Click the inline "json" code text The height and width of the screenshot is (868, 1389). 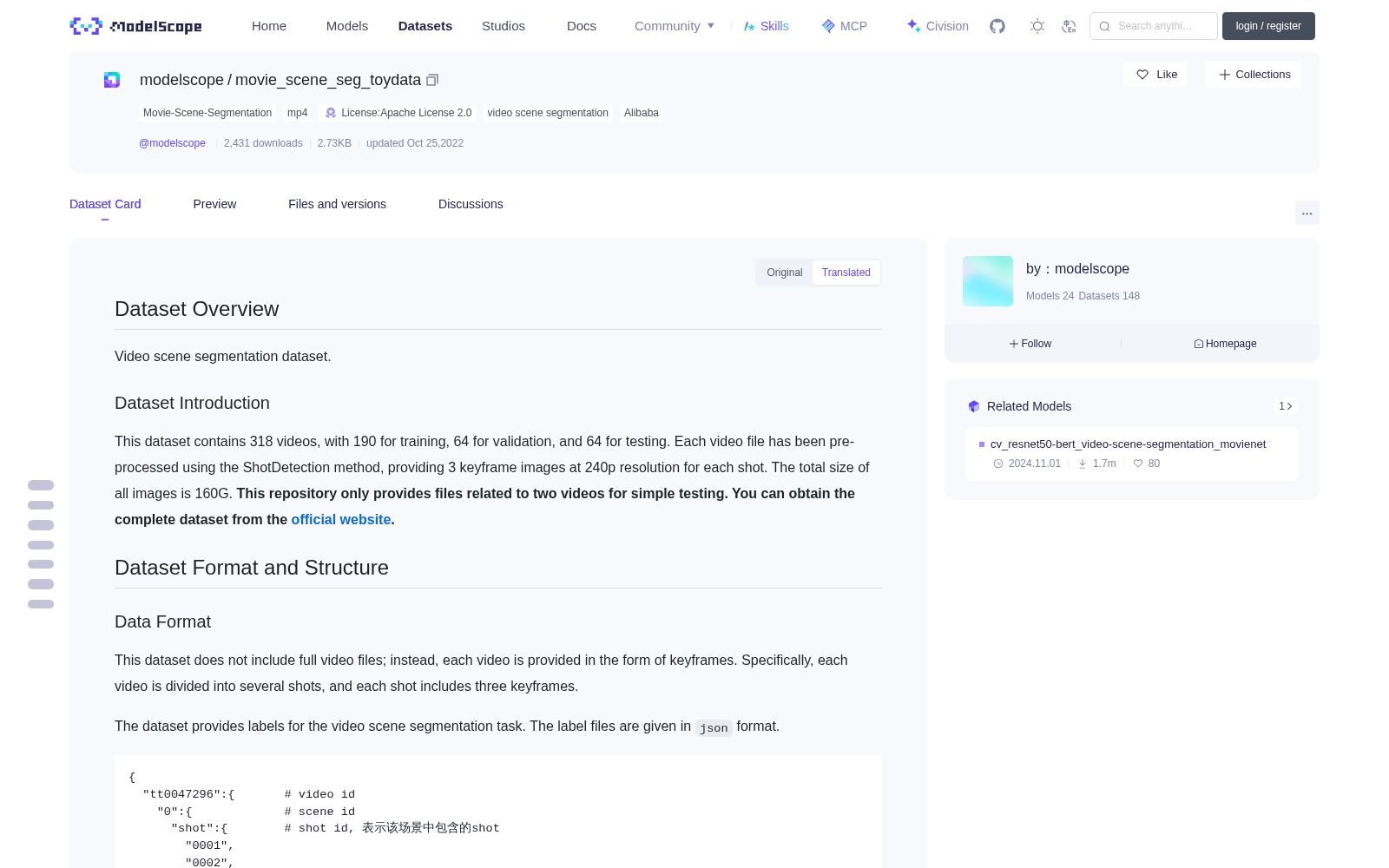pos(714,728)
